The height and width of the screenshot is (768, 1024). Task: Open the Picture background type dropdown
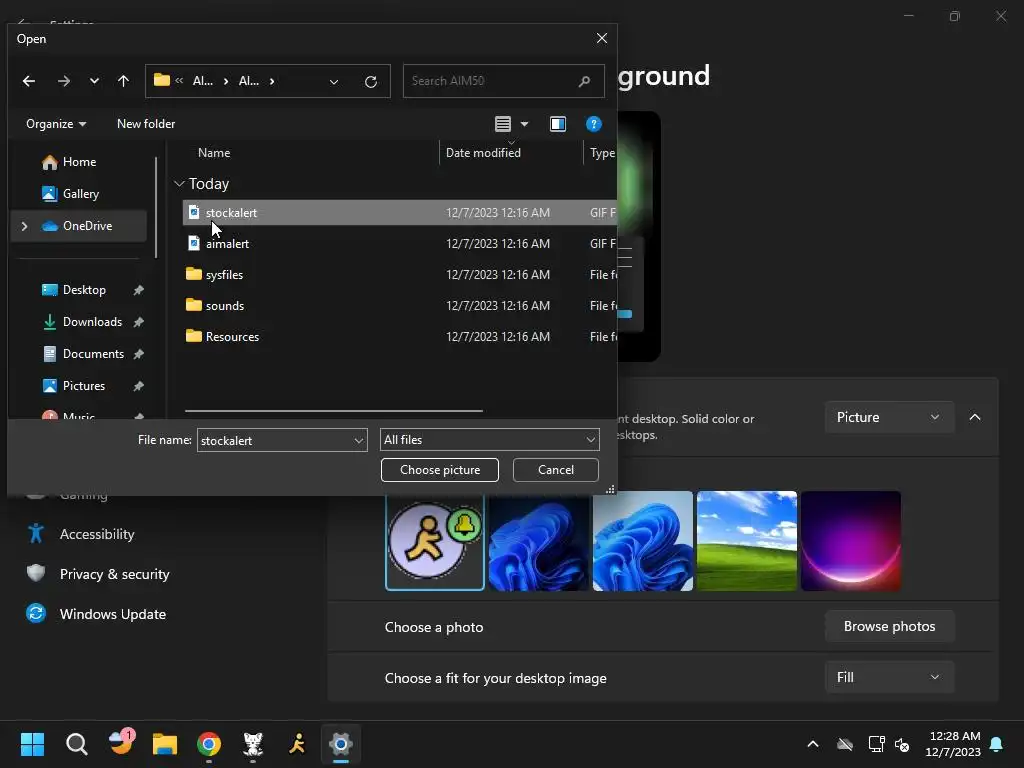point(889,417)
